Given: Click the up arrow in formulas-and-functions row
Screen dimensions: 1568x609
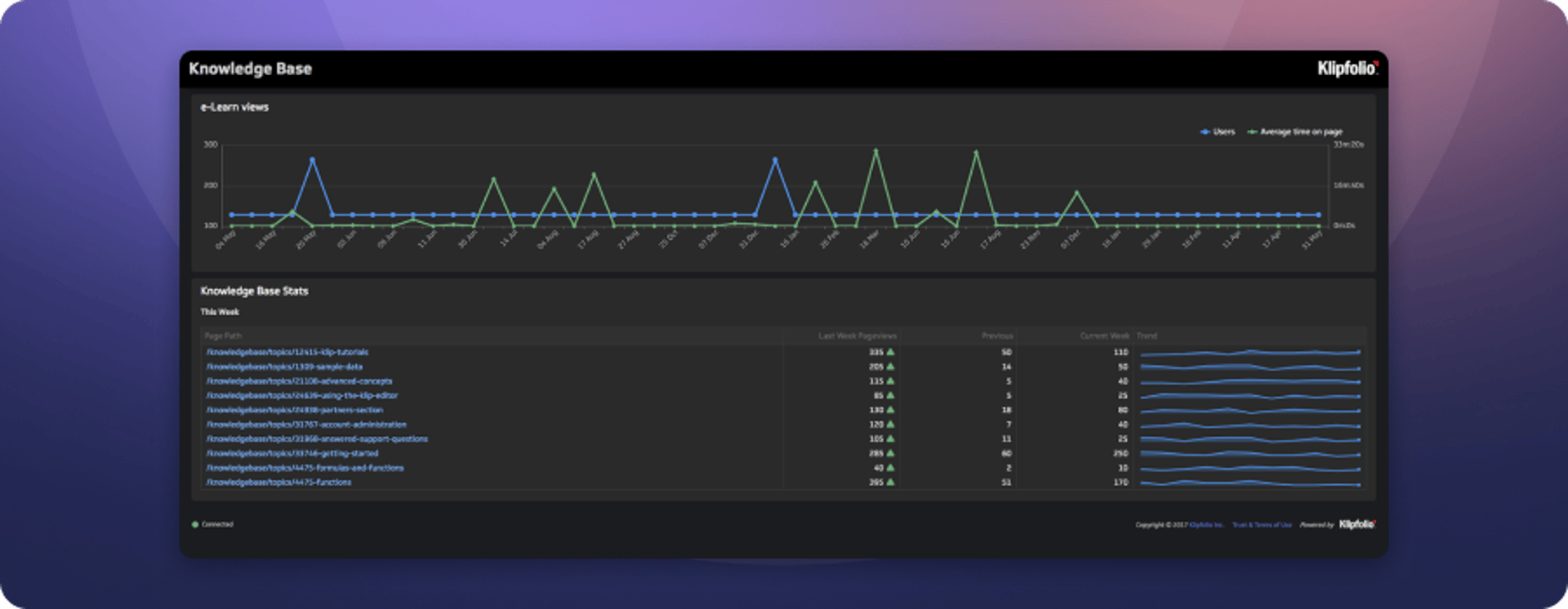Looking at the screenshot, I should [x=890, y=468].
